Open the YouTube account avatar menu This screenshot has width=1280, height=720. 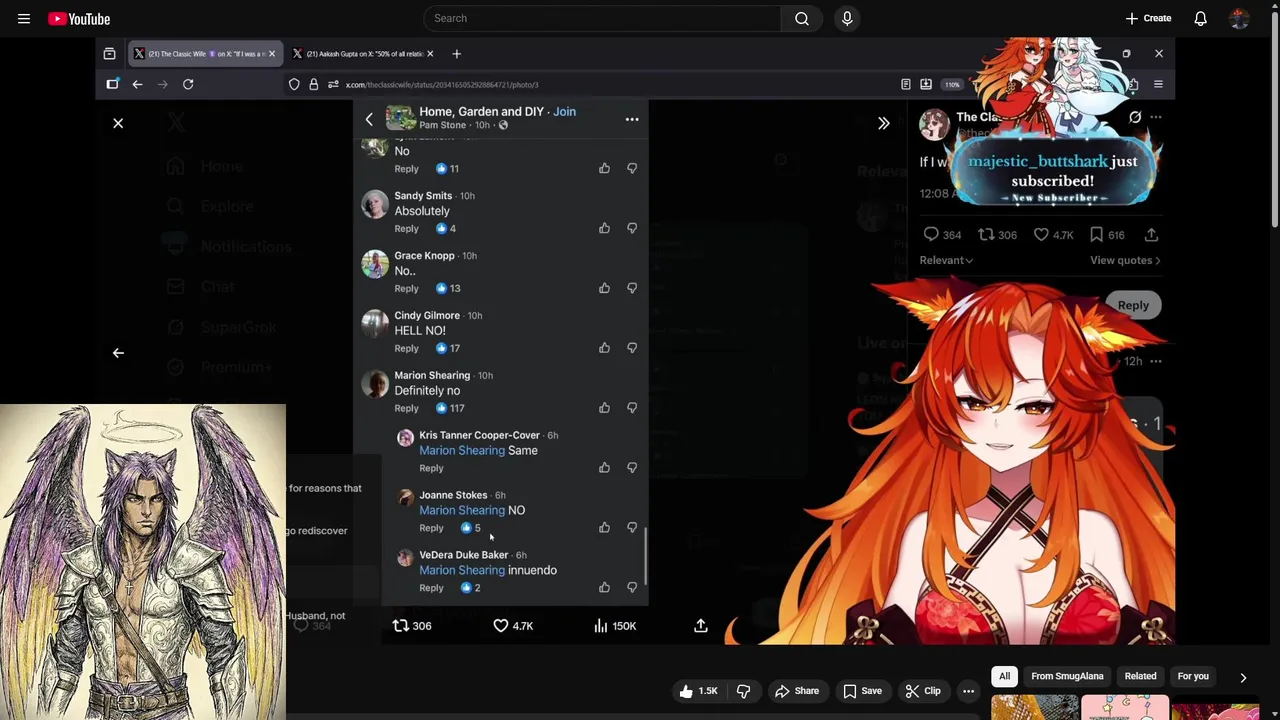[x=1239, y=18]
